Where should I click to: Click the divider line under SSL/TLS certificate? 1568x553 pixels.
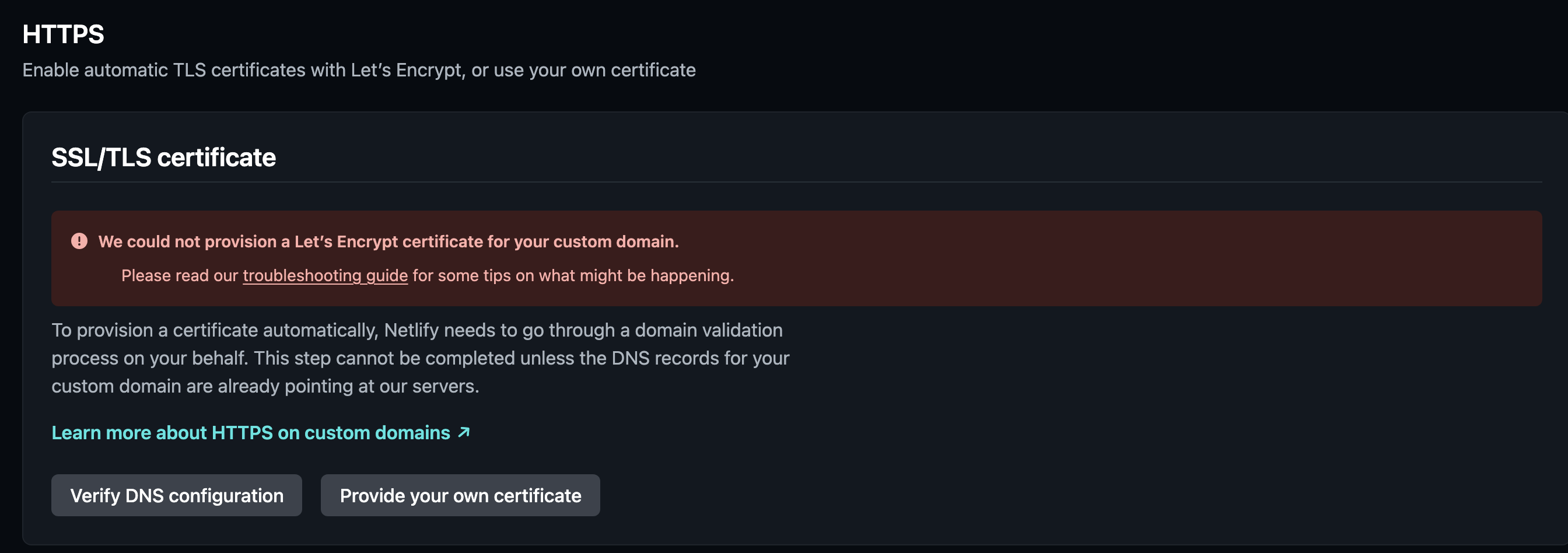[797, 181]
